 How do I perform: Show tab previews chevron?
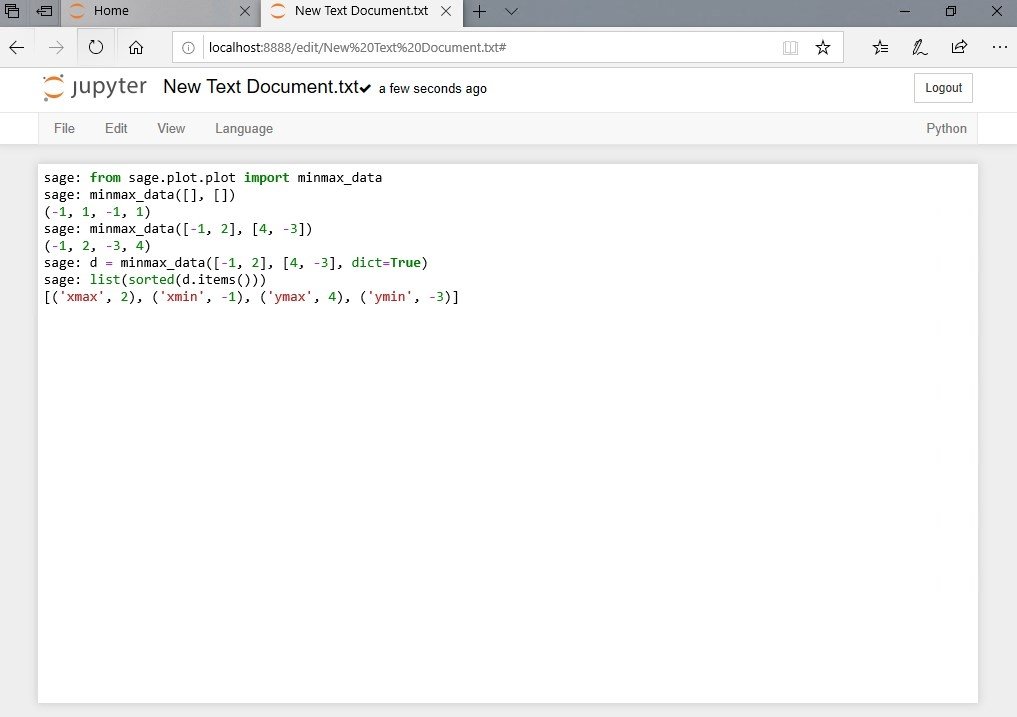tap(511, 11)
